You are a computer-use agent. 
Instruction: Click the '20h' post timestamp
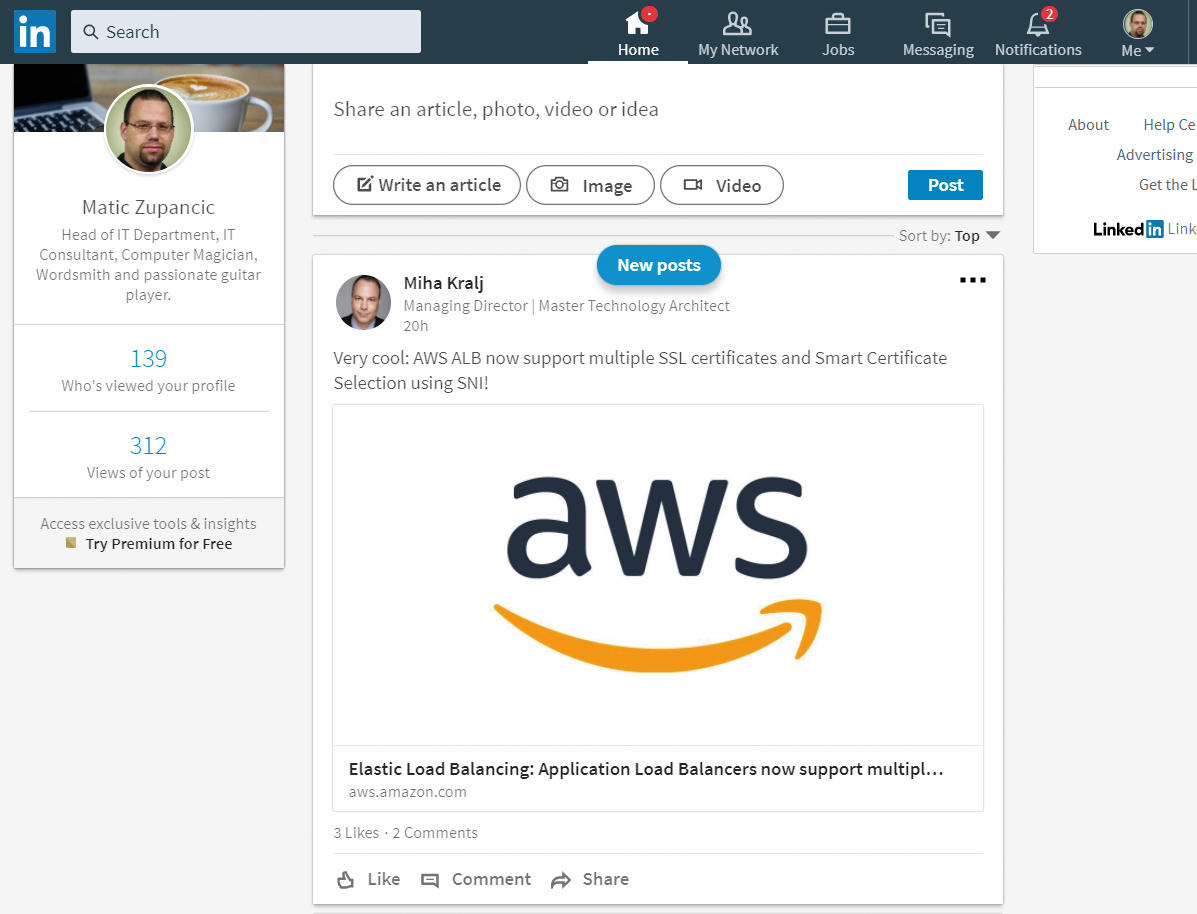(415, 326)
